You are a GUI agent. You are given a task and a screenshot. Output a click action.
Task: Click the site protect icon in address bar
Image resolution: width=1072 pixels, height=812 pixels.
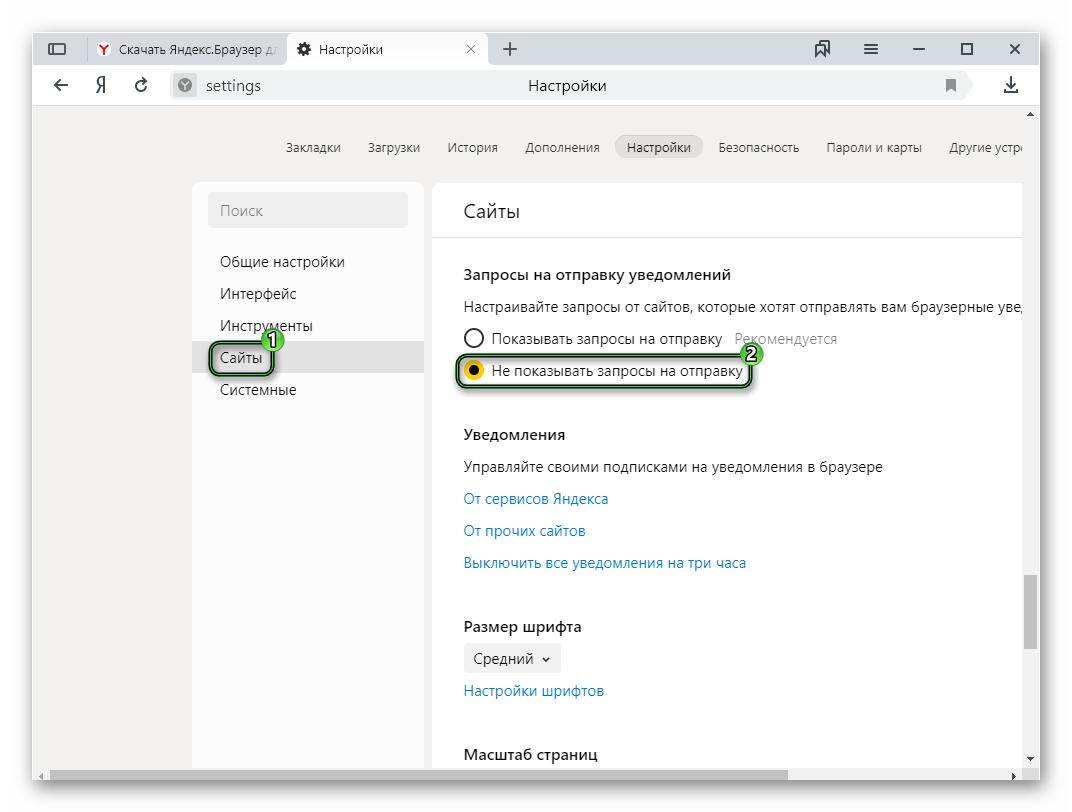185,85
